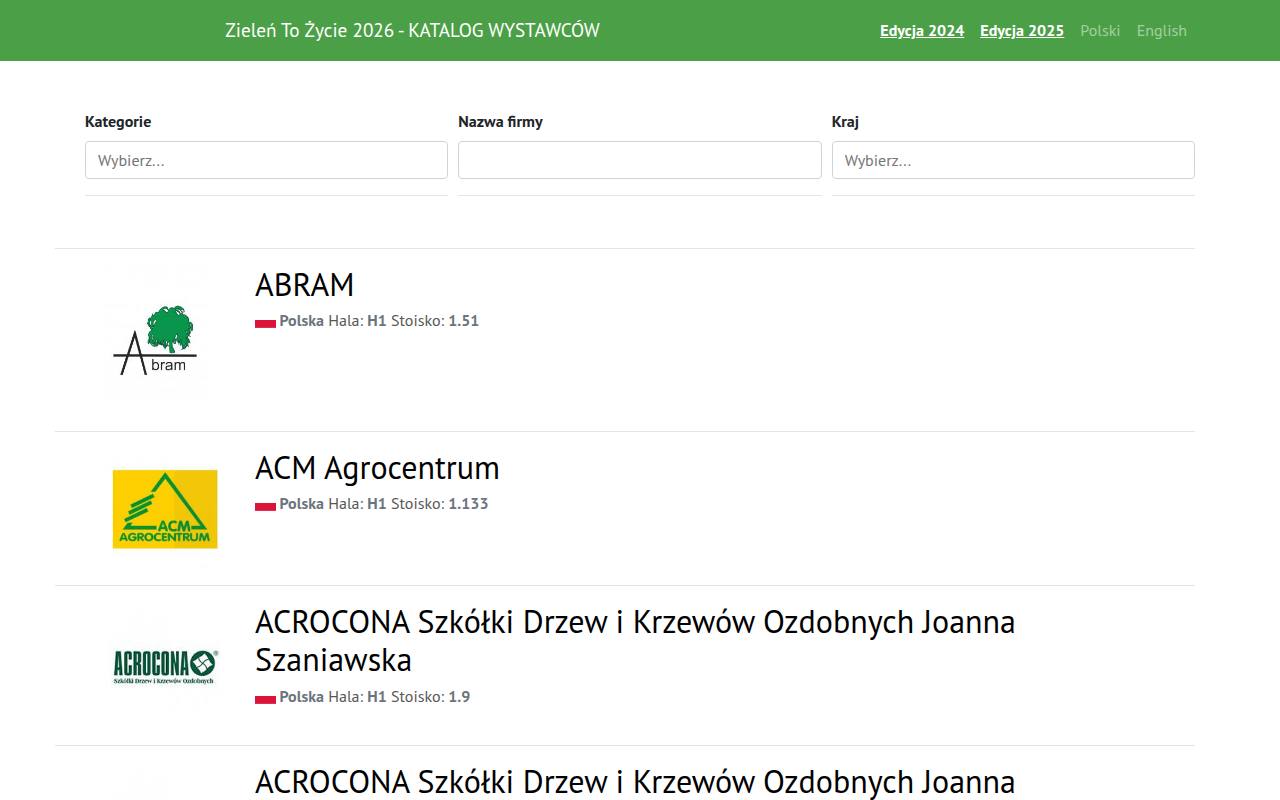Click the Kraj label
The width and height of the screenshot is (1280, 800).
click(x=845, y=122)
